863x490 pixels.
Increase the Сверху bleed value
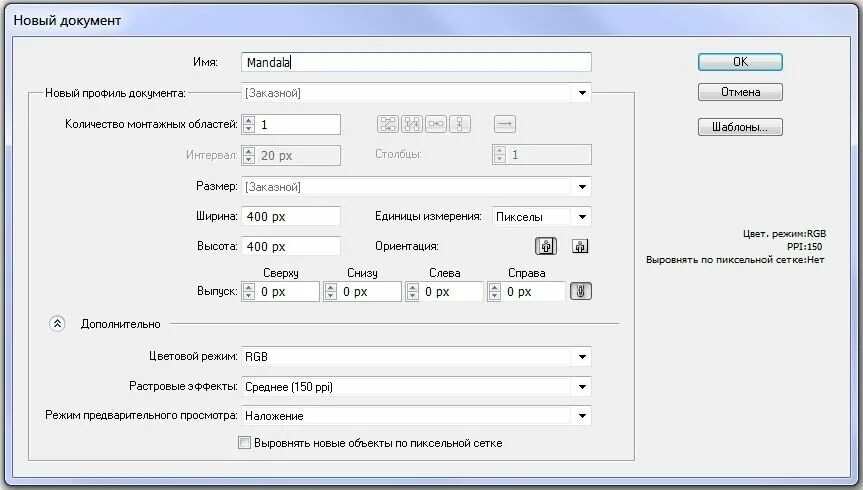tap(249, 287)
